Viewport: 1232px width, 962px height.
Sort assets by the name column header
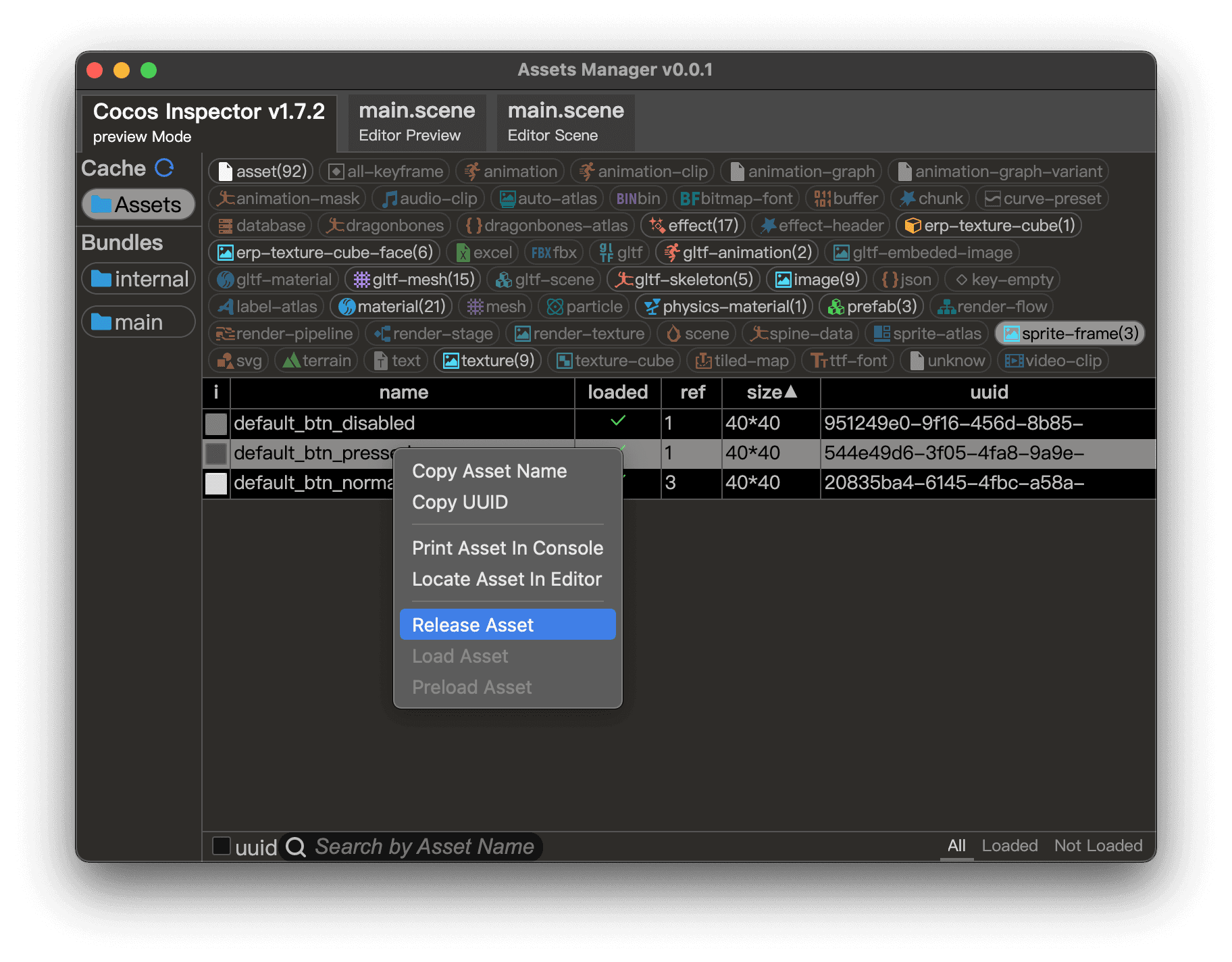(x=403, y=393)
